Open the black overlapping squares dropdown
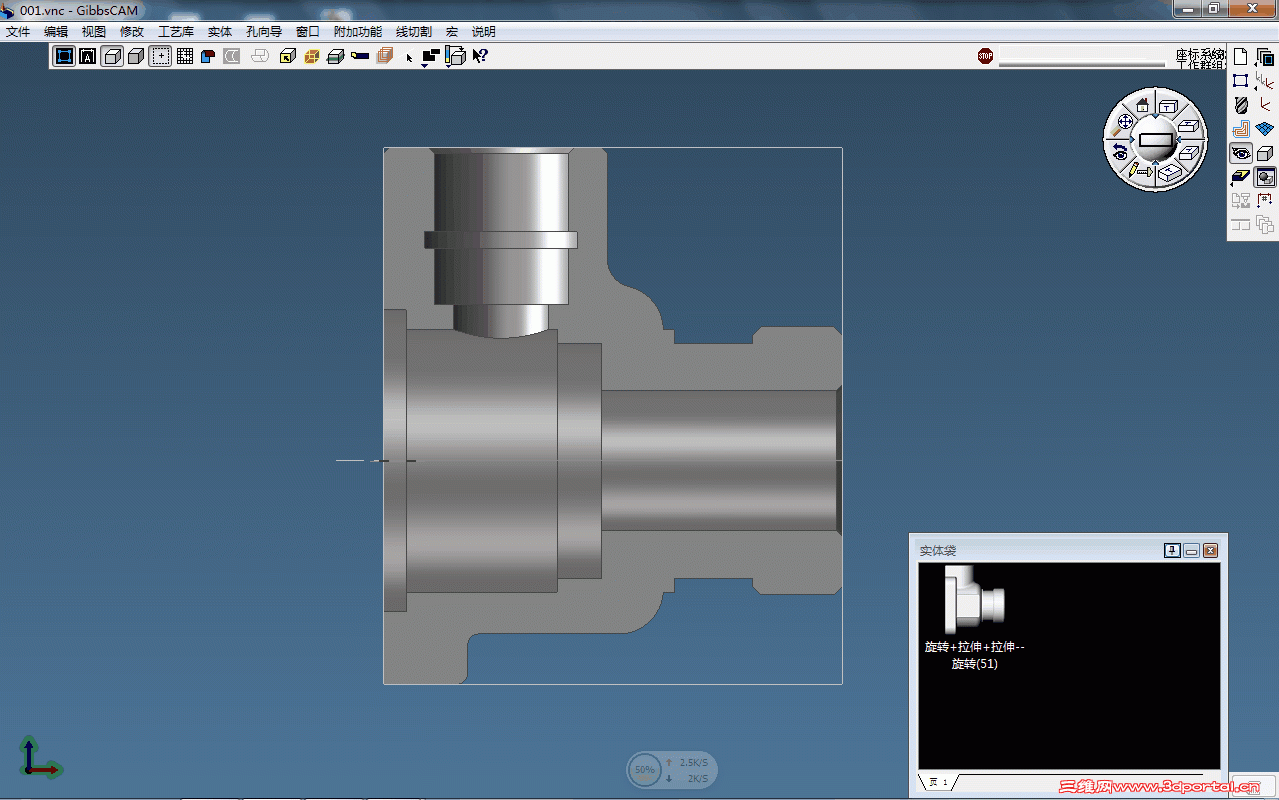The width and height of the screenshot is (1279, 800). pyautogui.click(x=431, y=57)
